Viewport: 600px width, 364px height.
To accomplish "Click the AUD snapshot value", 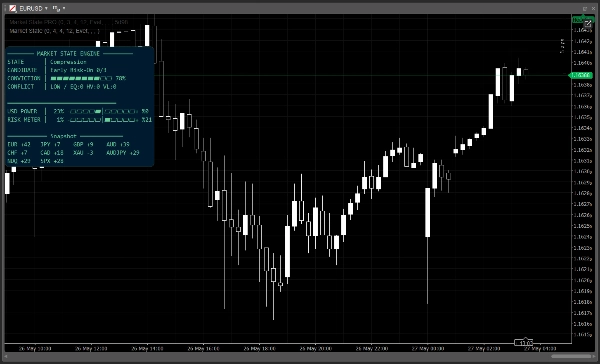I will (118, 144).
